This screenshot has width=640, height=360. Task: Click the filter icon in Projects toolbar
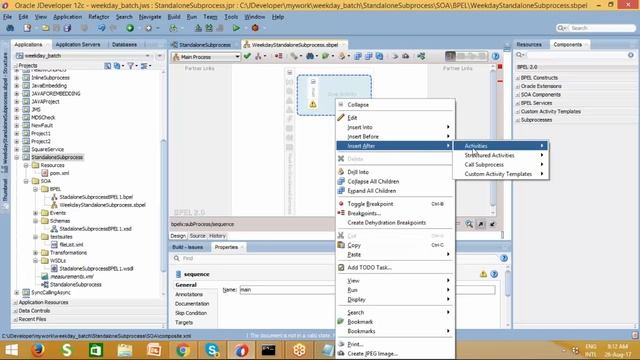point(131,66)
